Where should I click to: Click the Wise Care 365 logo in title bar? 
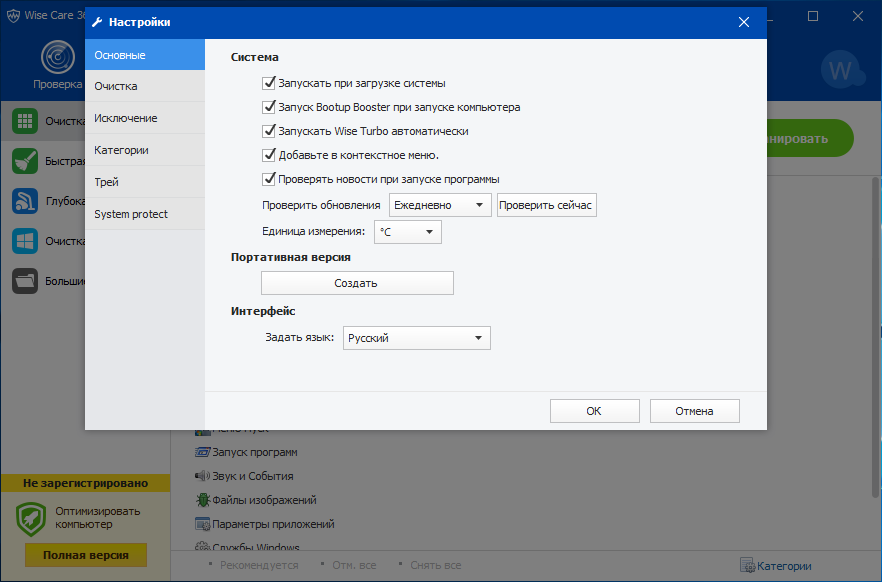(x=13, y=15)
